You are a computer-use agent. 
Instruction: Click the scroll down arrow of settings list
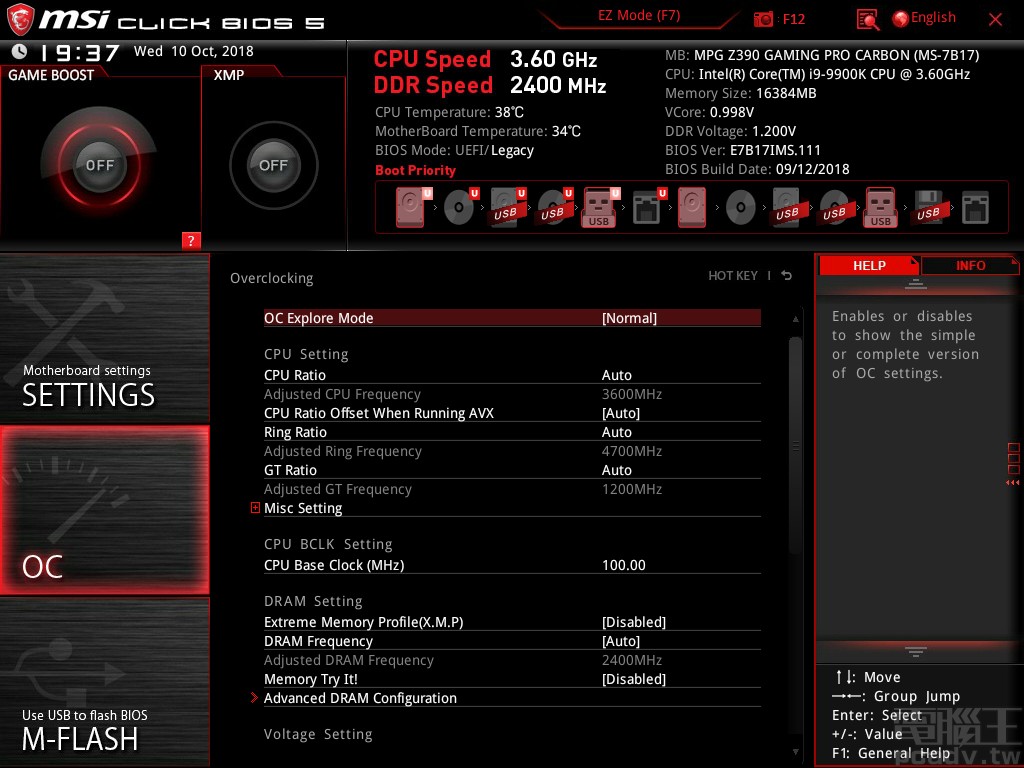pyautogui.click(x=795, y=752)
